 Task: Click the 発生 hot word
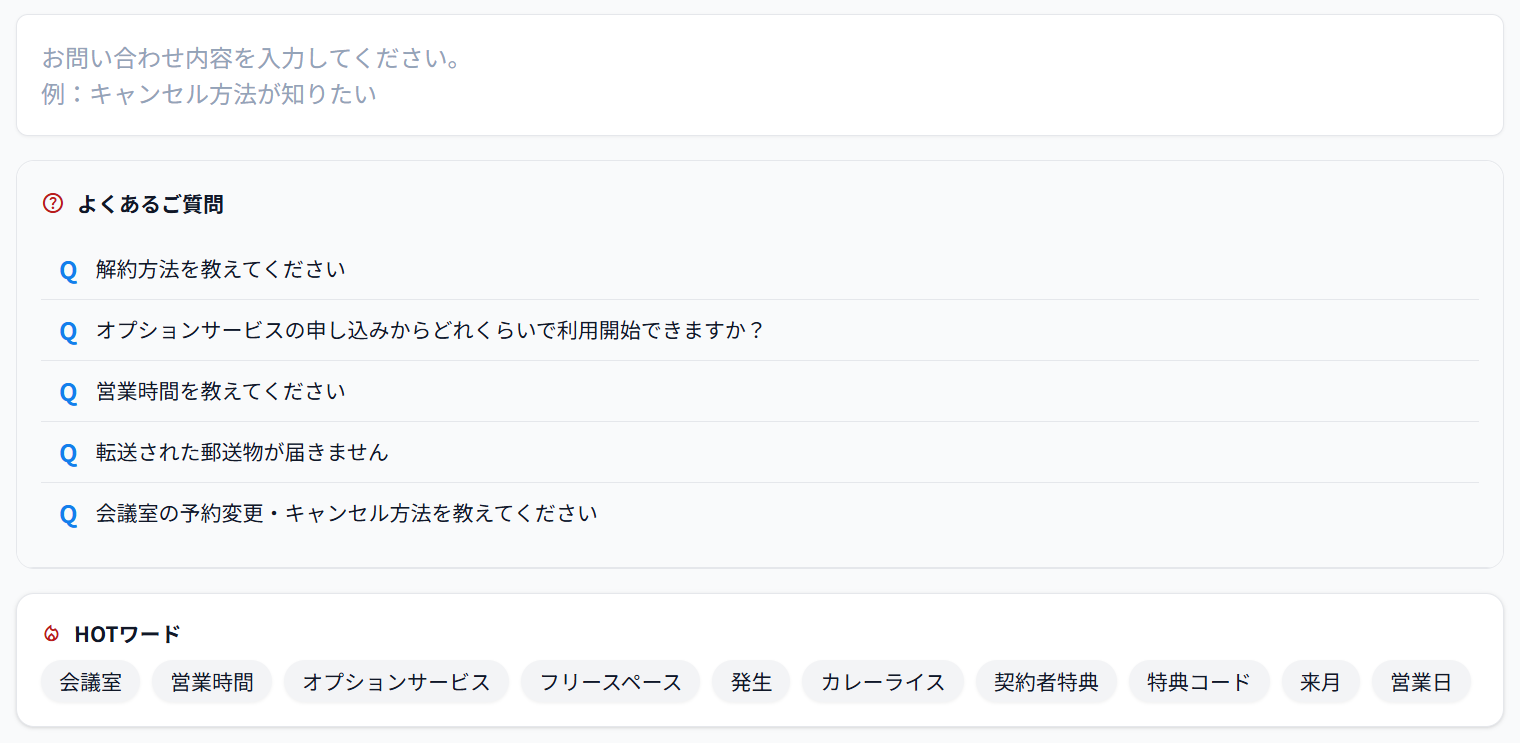[x=750, y=681]
